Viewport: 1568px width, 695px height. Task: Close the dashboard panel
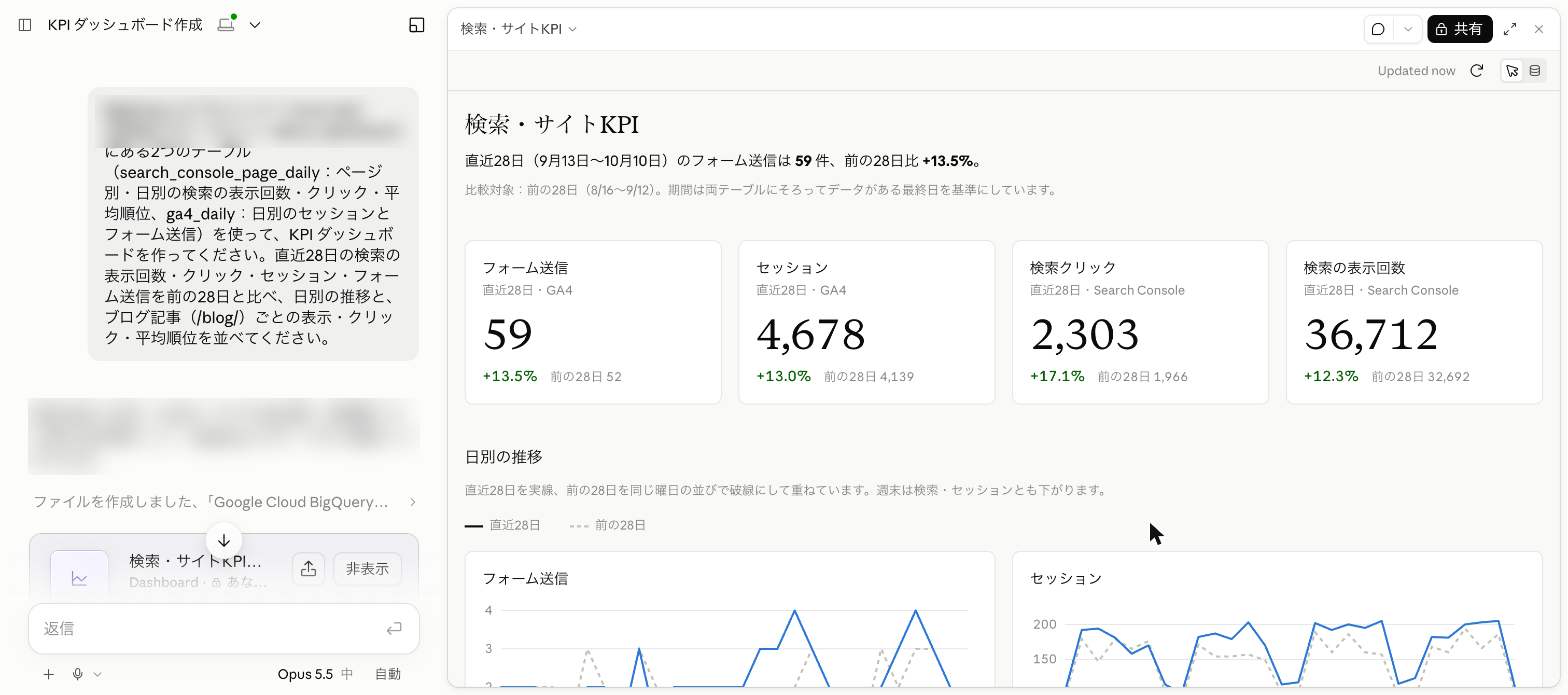[x=1539, y=29]
